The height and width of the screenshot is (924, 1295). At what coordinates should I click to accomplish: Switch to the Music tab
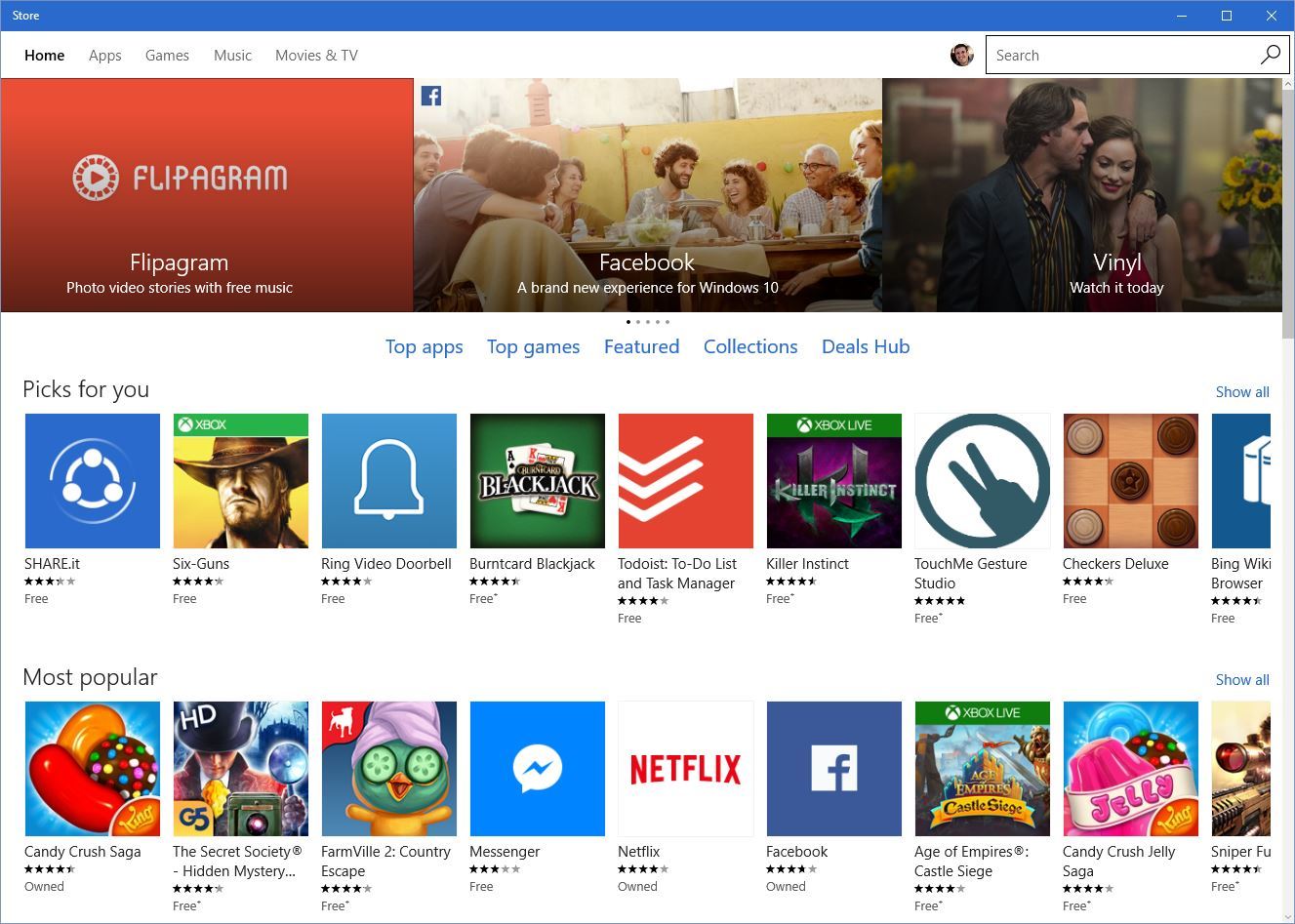[x=232, y=56]
